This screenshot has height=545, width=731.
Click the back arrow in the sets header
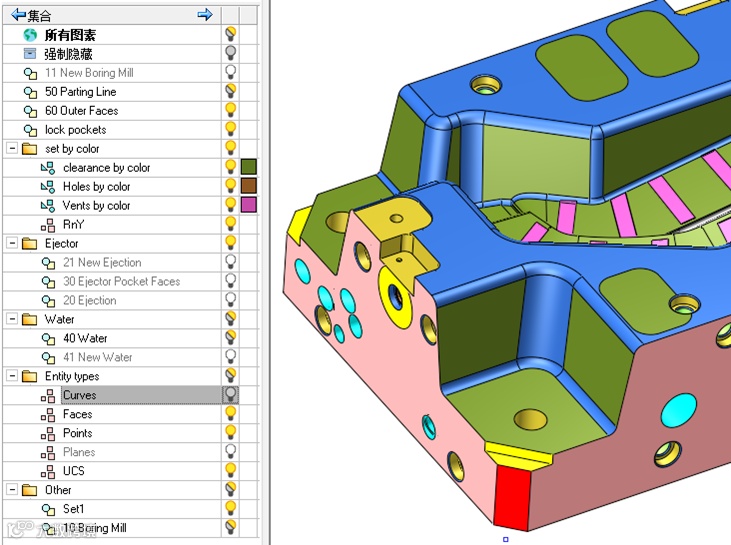(x=18, y=15)
